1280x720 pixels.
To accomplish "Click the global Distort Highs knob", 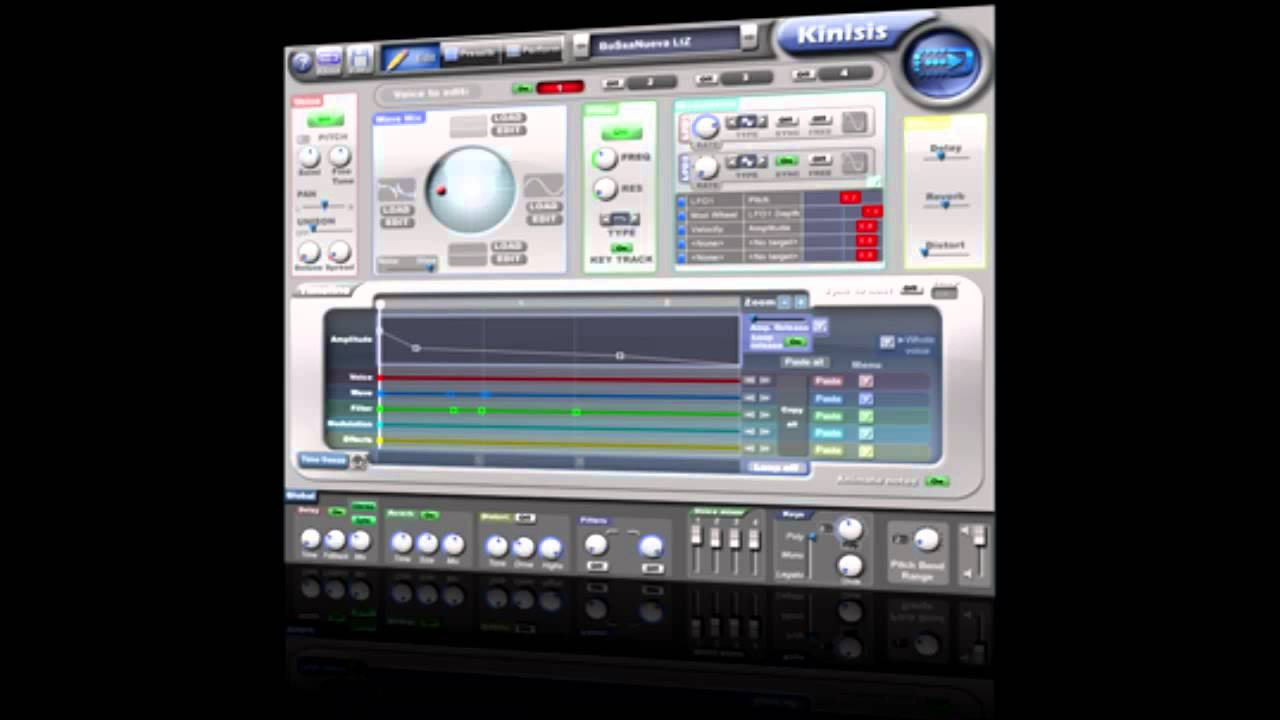I will click(x=551, y=547).
